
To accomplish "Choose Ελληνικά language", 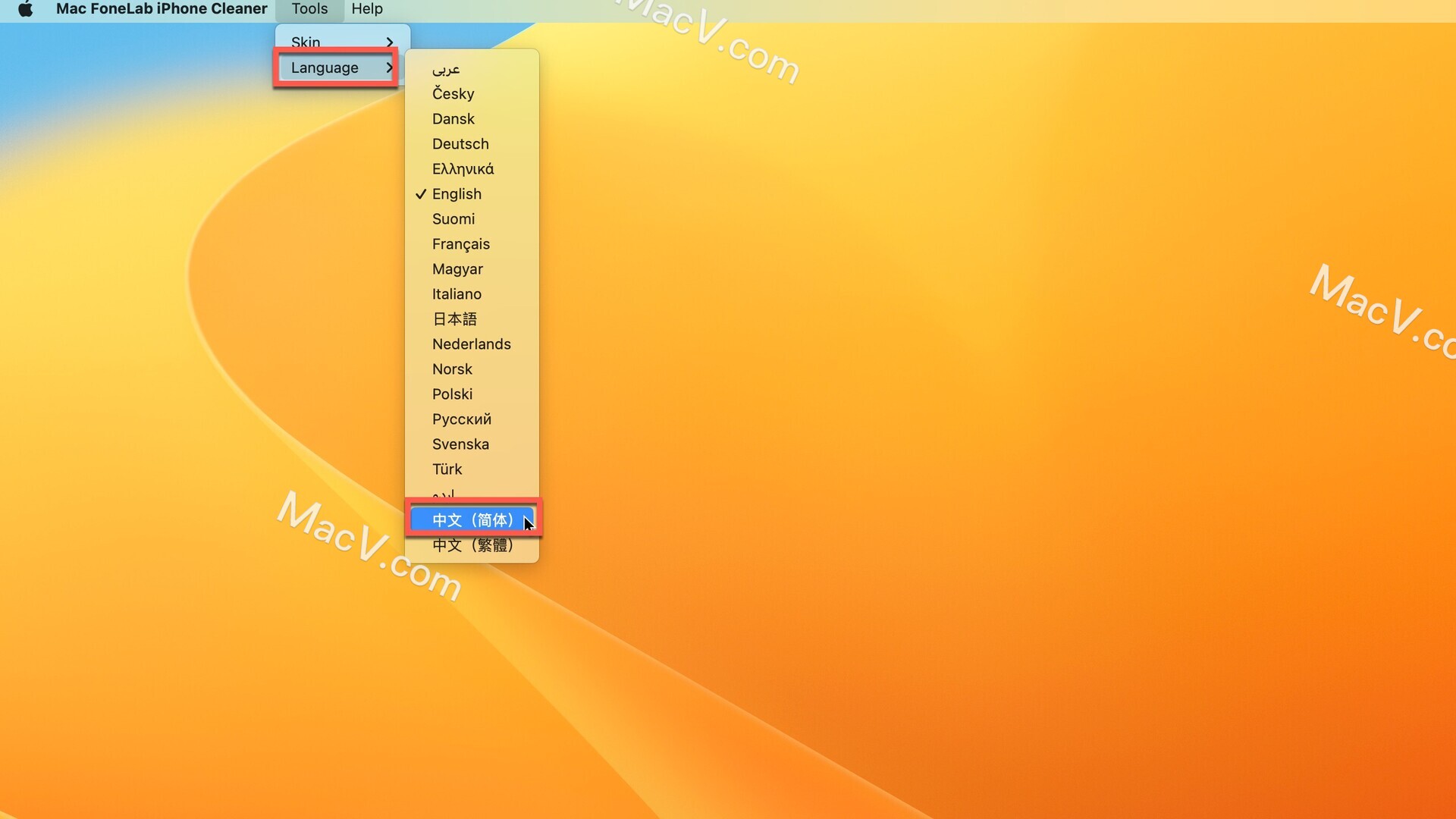I will (x=472, y=169).
